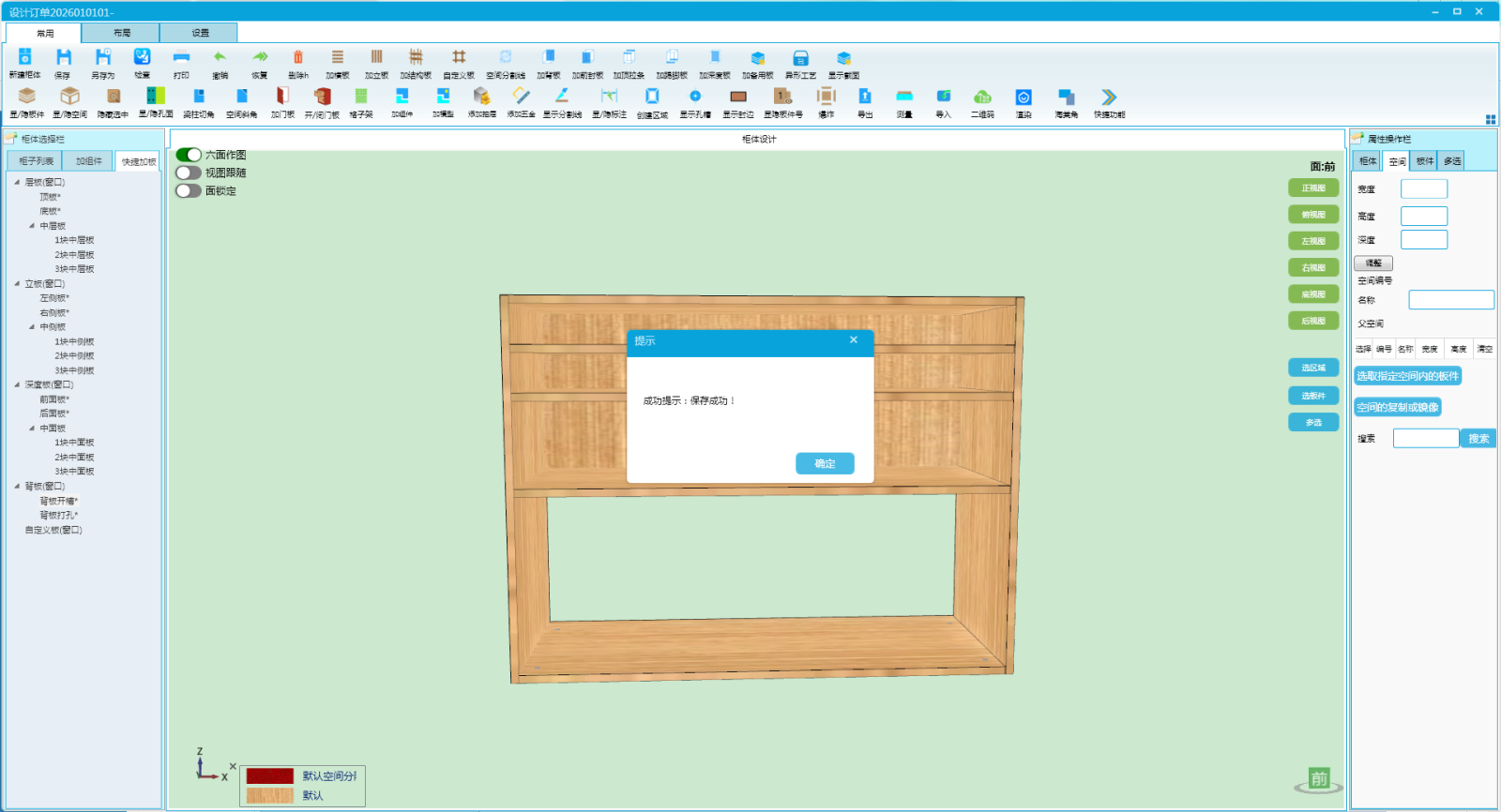
Task: Click the 加背板 add back panel icon
Action: coord(549,58)
